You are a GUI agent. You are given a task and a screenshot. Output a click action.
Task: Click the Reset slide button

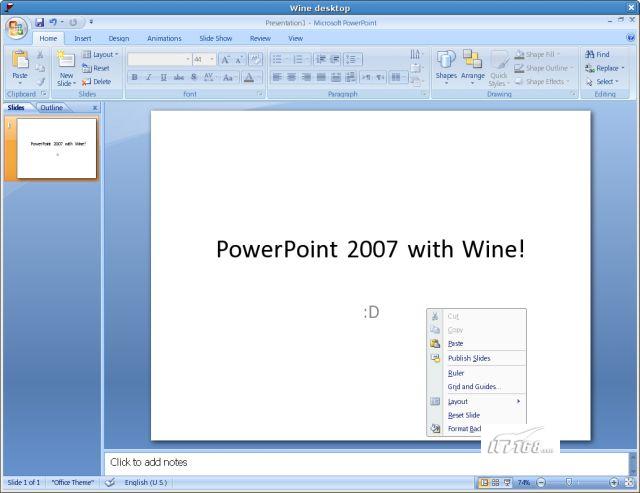point(96,68)
